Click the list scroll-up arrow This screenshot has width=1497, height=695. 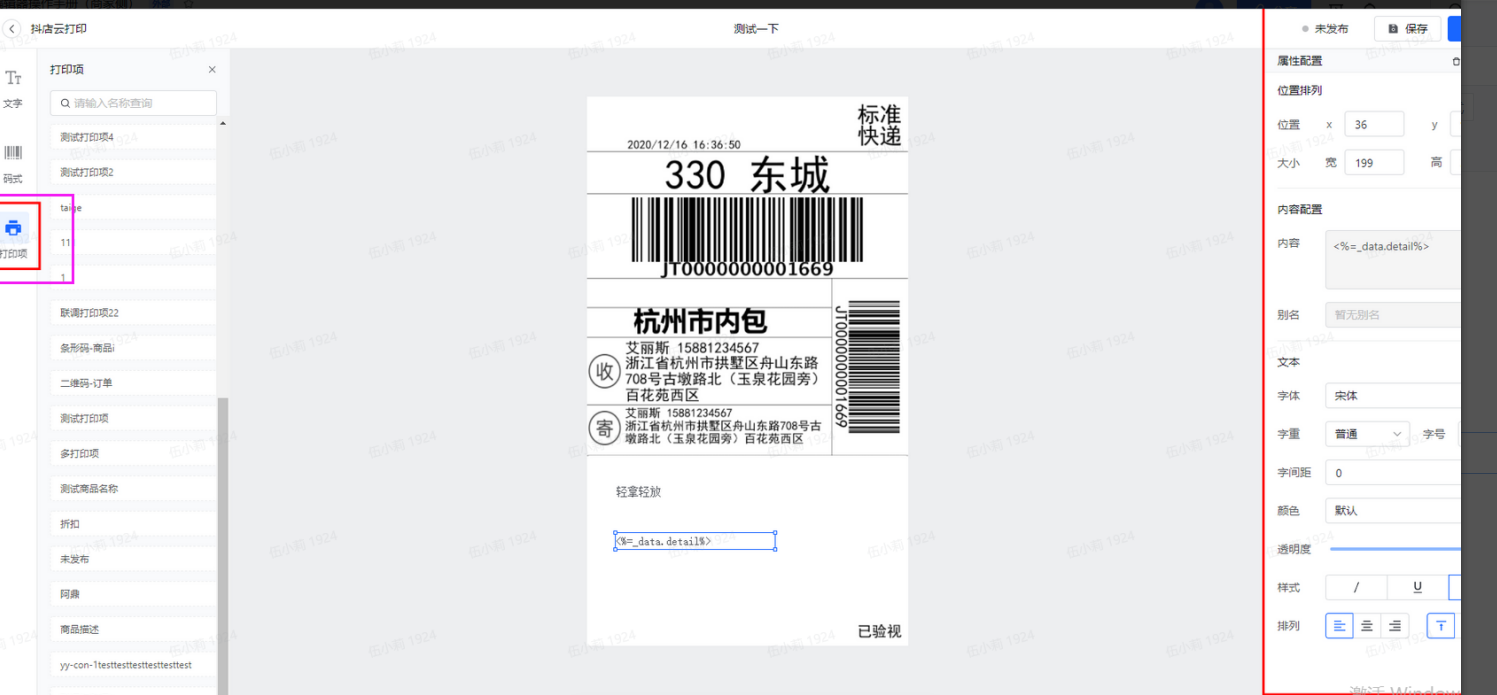click(x=222, y=123)
